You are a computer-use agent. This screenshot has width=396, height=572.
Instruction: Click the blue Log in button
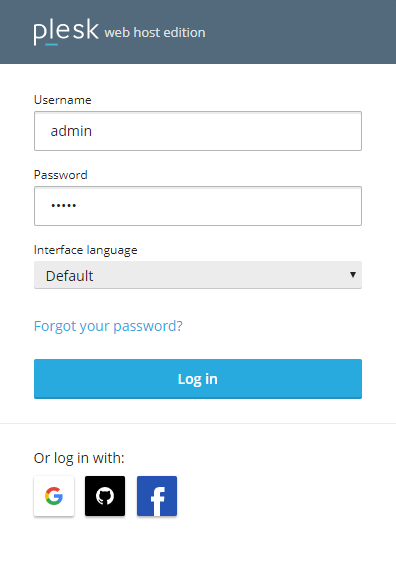pyautogui.click(x=198, y=379)
